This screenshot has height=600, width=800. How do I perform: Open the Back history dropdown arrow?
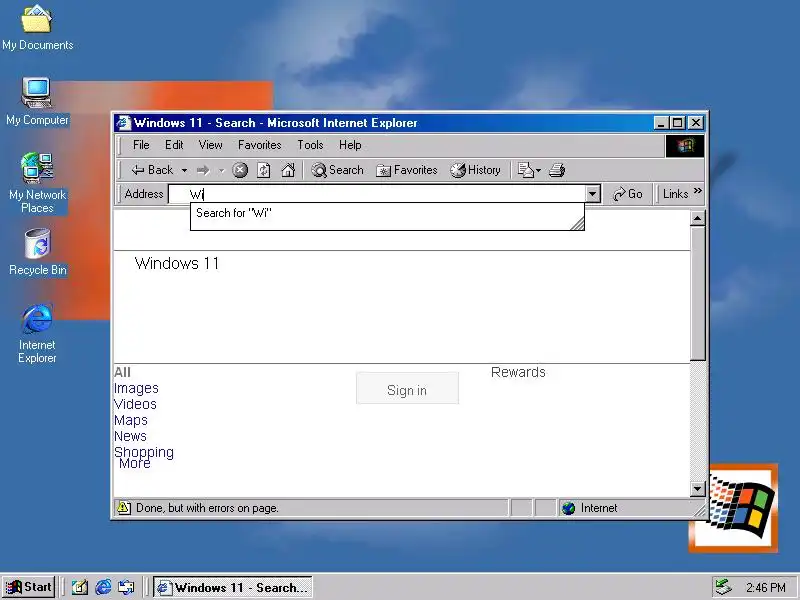click(184, 170)
